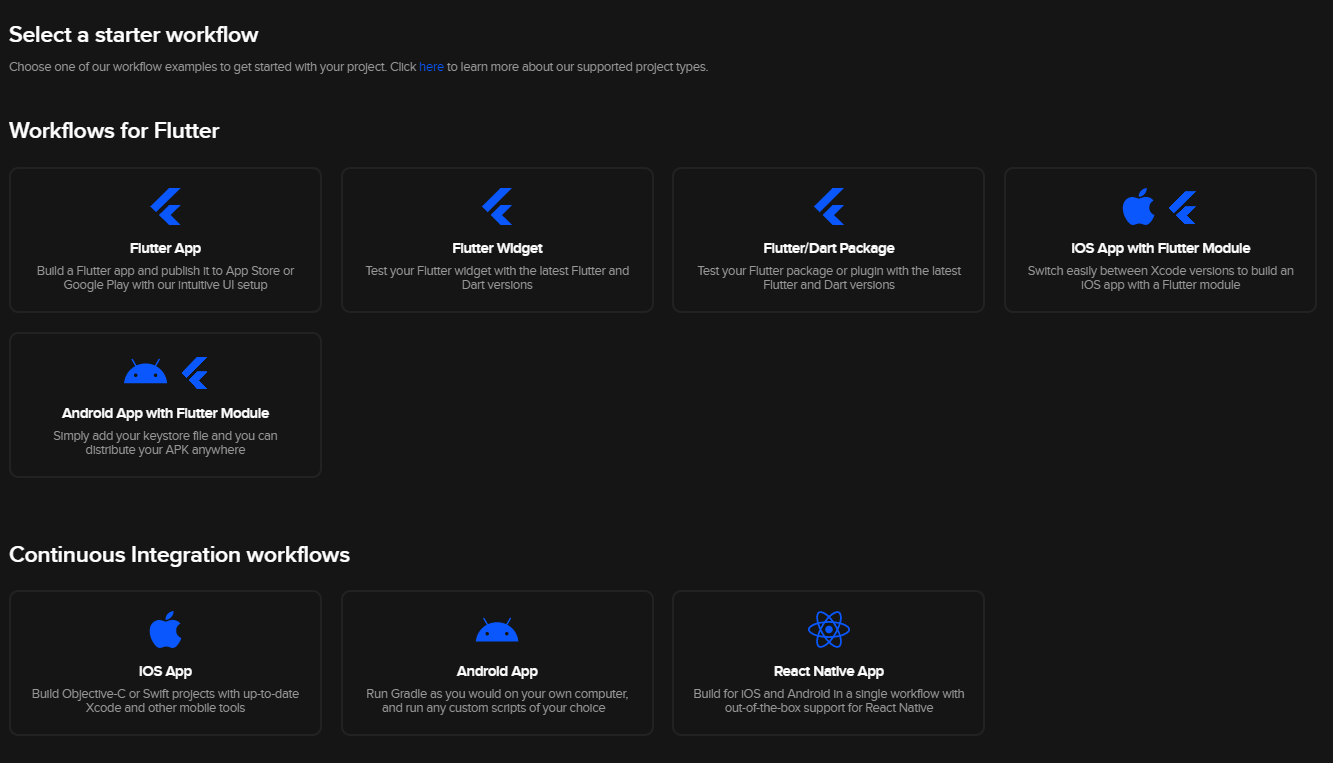Image resolution: width=1333 pixels, height=763 pixels.
Task: Click the 'Continuous Integration workflows' heading
Action: [x=180, y=555]
